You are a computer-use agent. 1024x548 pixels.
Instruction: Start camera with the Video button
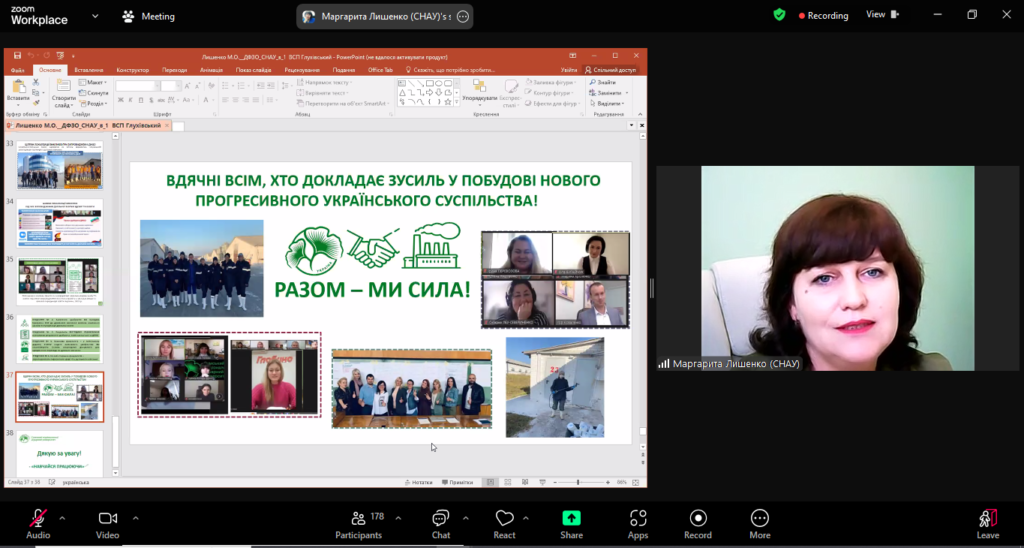108,523
